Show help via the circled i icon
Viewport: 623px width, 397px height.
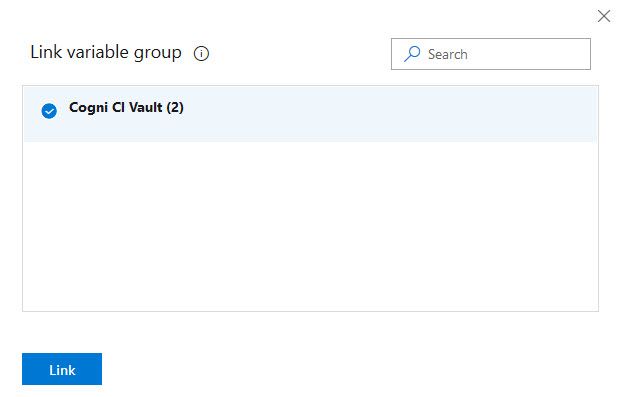tap(201, 53)
